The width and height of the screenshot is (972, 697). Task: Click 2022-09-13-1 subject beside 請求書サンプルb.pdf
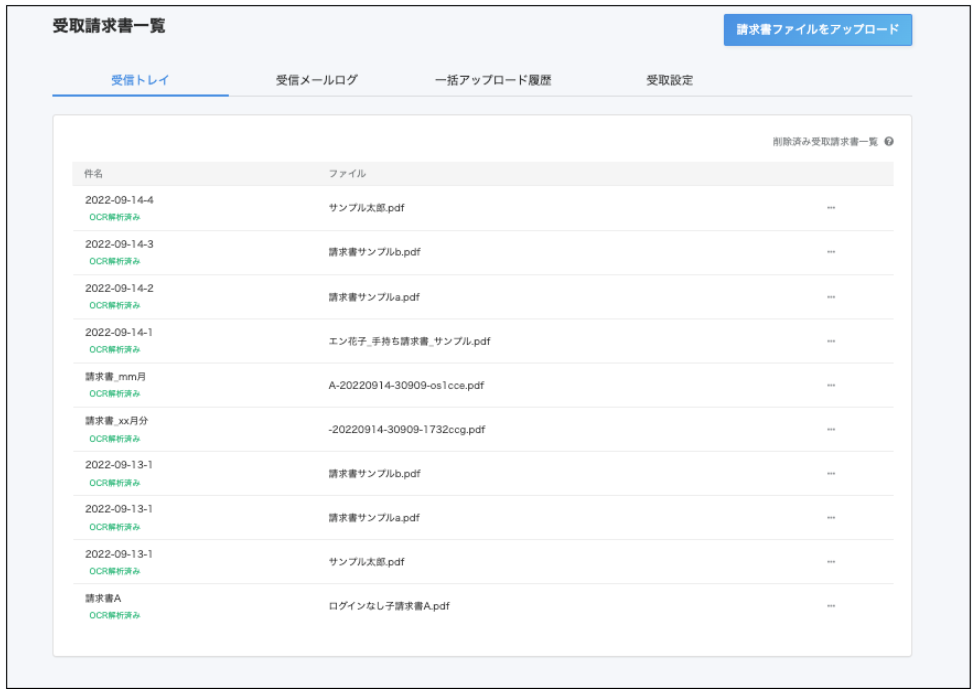tap(118, 464)
